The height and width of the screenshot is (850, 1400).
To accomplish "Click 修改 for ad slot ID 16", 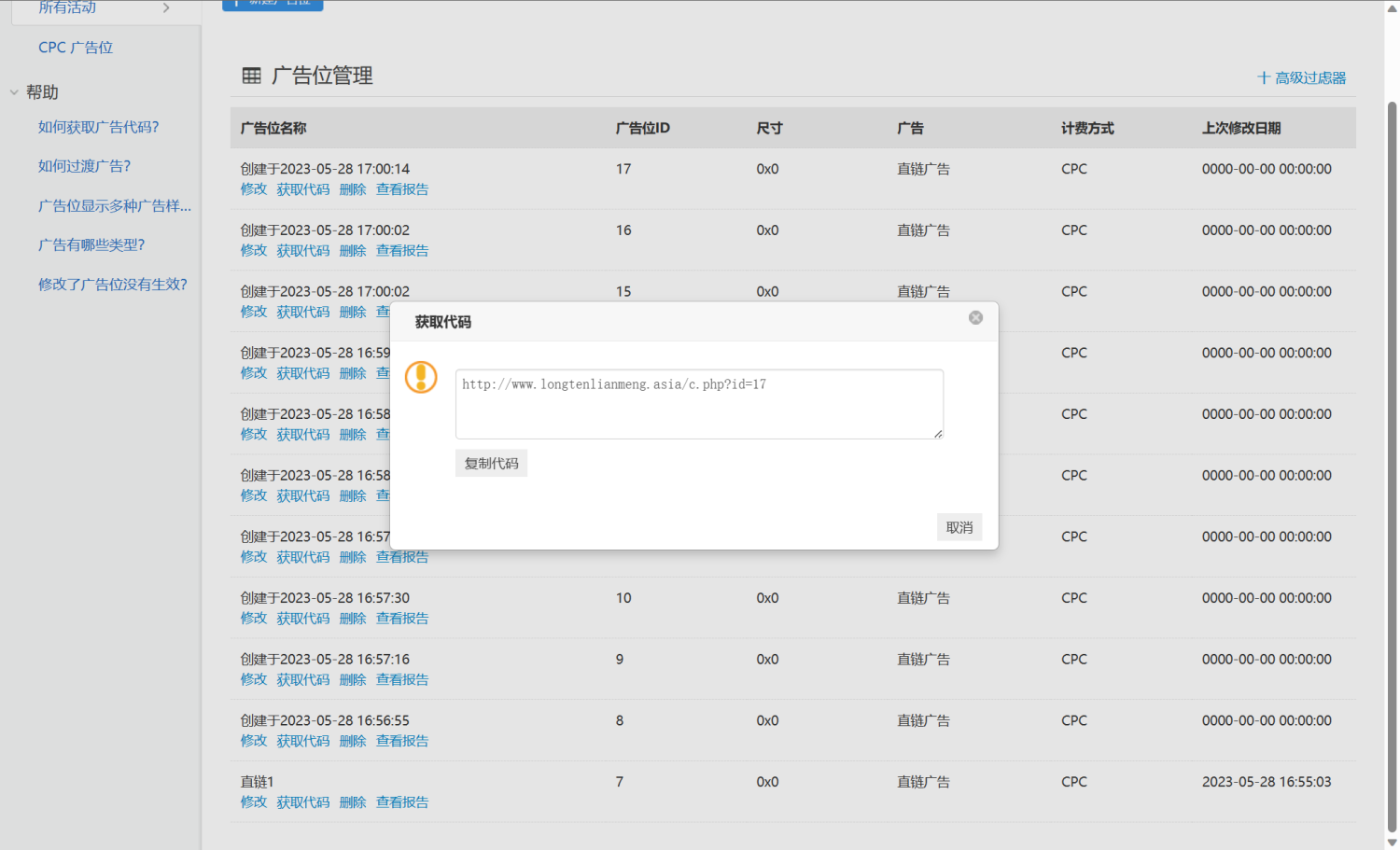I will pyautogui.click(x=254, y=251).
